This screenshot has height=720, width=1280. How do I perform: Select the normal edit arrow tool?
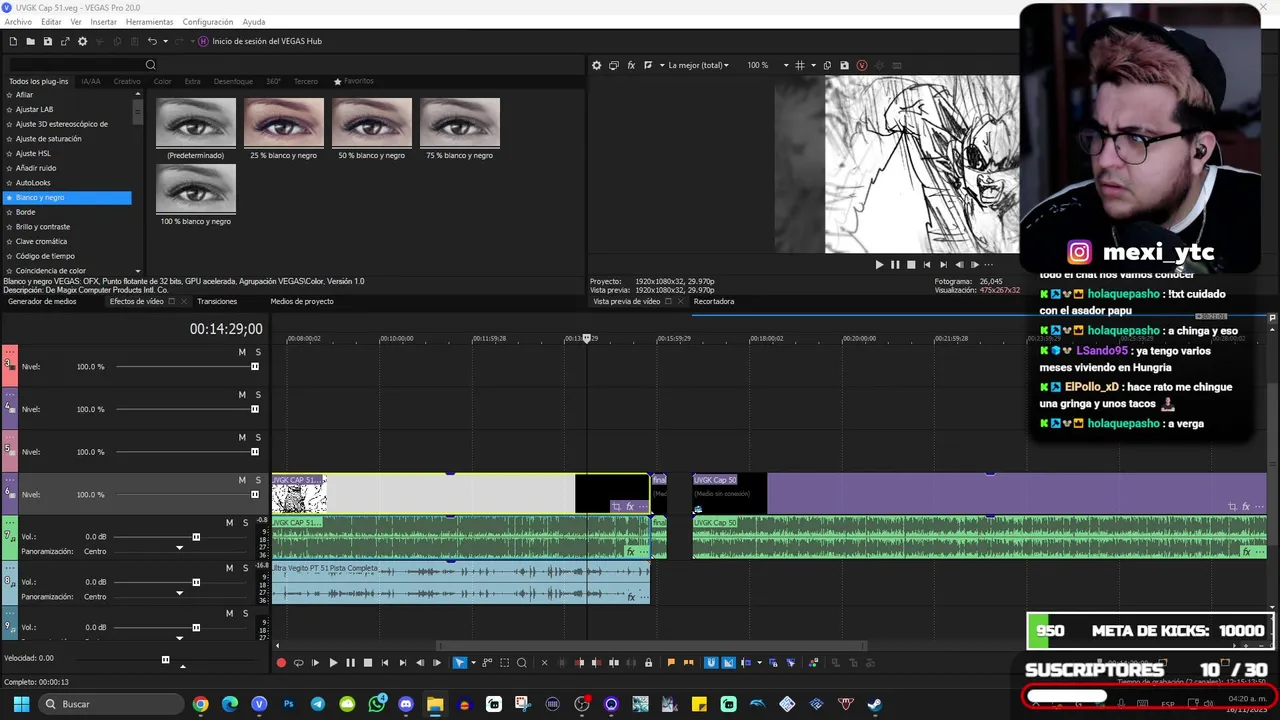click(x=460, y=662)
